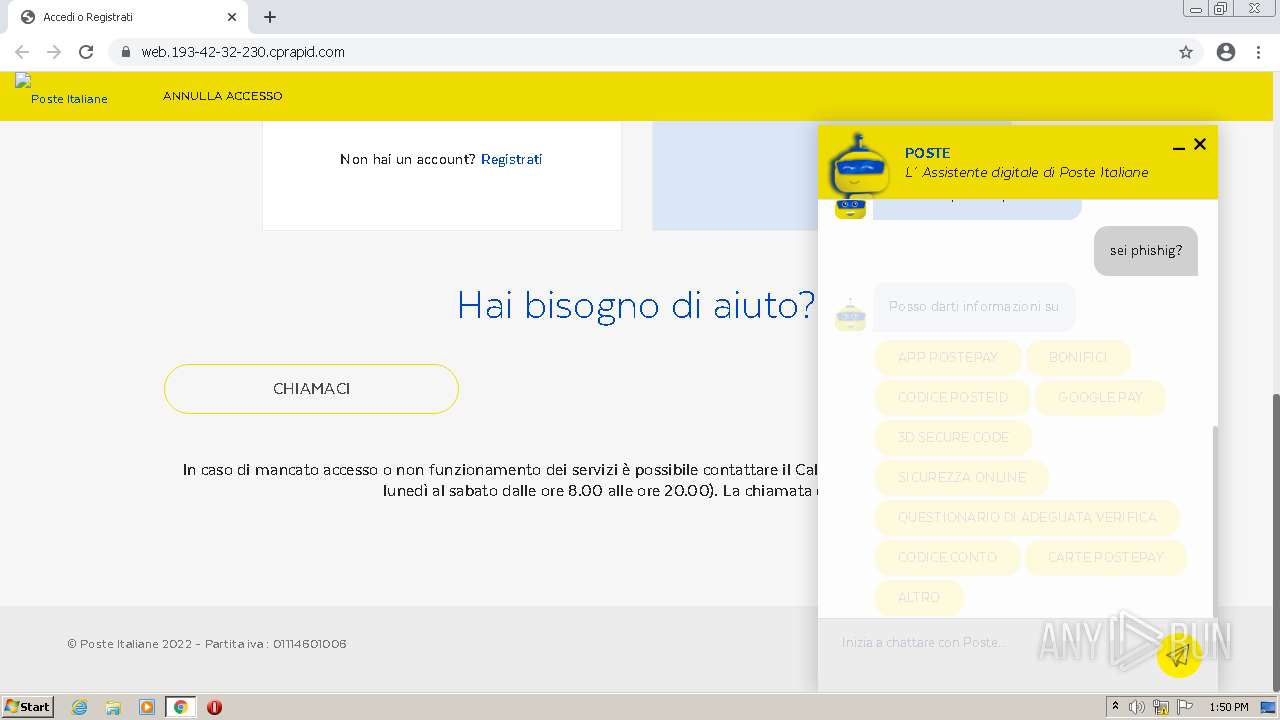This screenshot has height=720, width=1280.
Task: Choose GOOGLE PAY chat option
Action: (x=1100, y=397)
